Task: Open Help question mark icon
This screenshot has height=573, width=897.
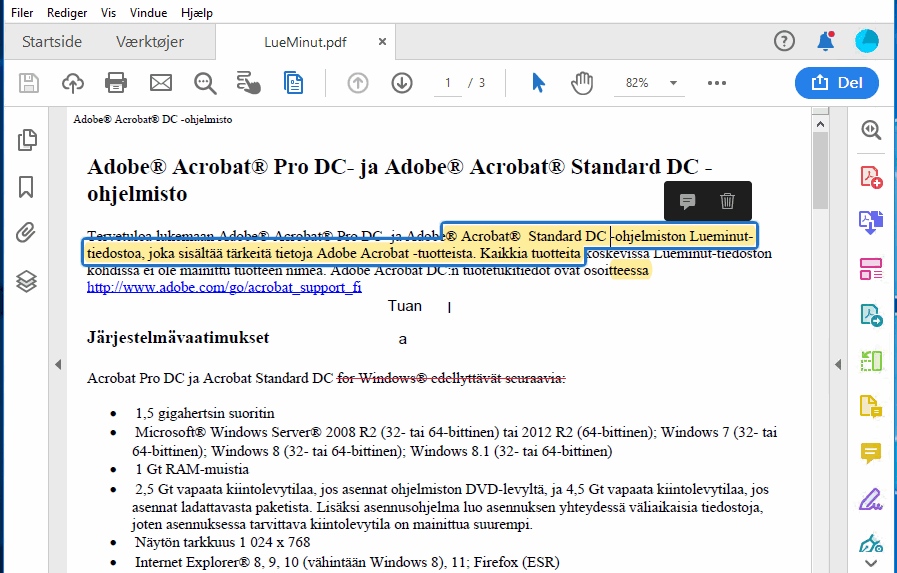Action: click(x=784, y=41)
